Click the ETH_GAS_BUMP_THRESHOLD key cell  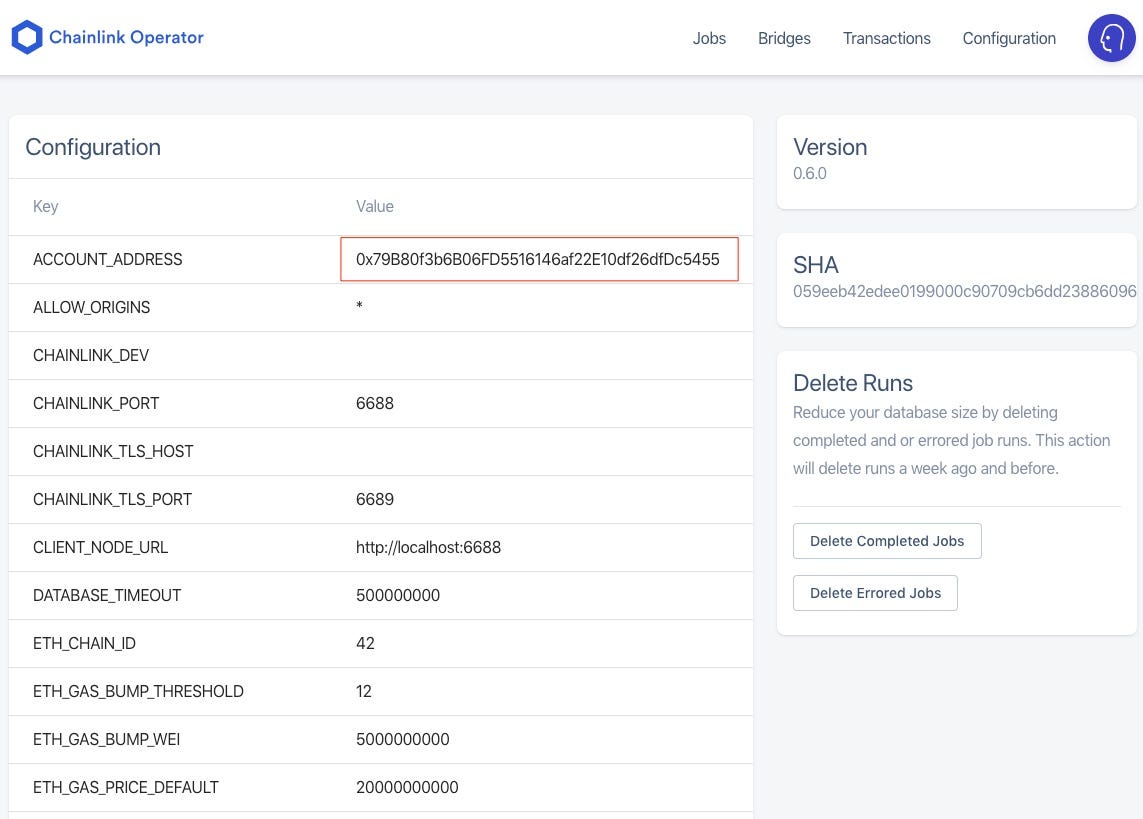[x=138, y=691]
